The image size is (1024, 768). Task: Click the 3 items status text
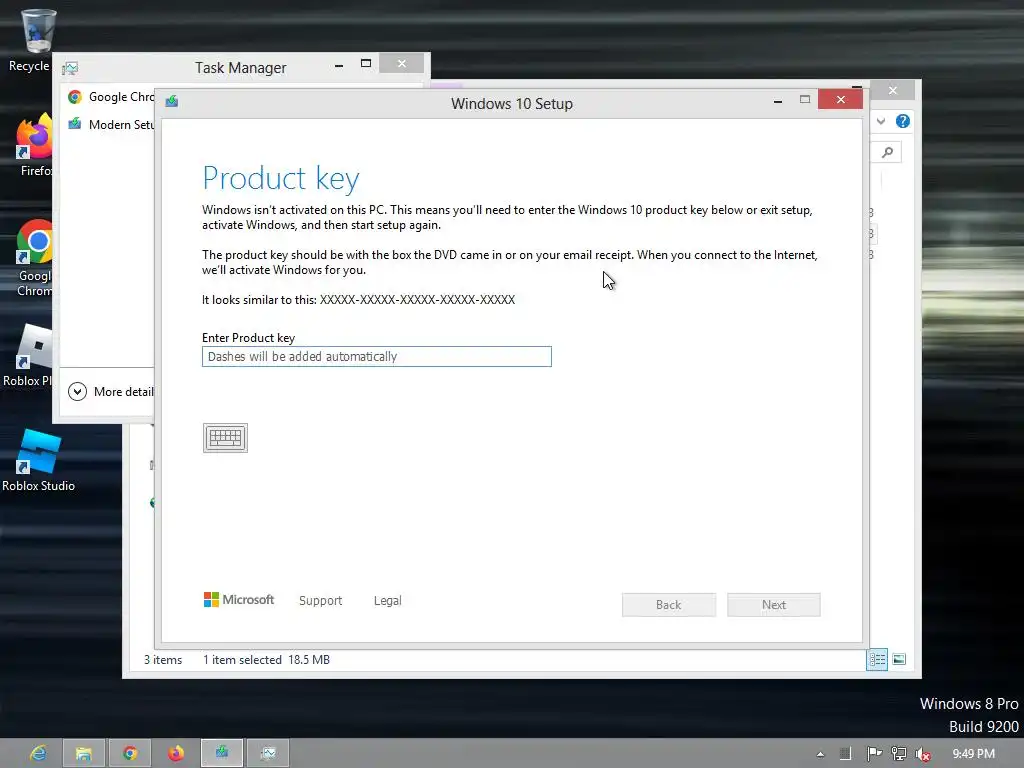coord(163,660)
